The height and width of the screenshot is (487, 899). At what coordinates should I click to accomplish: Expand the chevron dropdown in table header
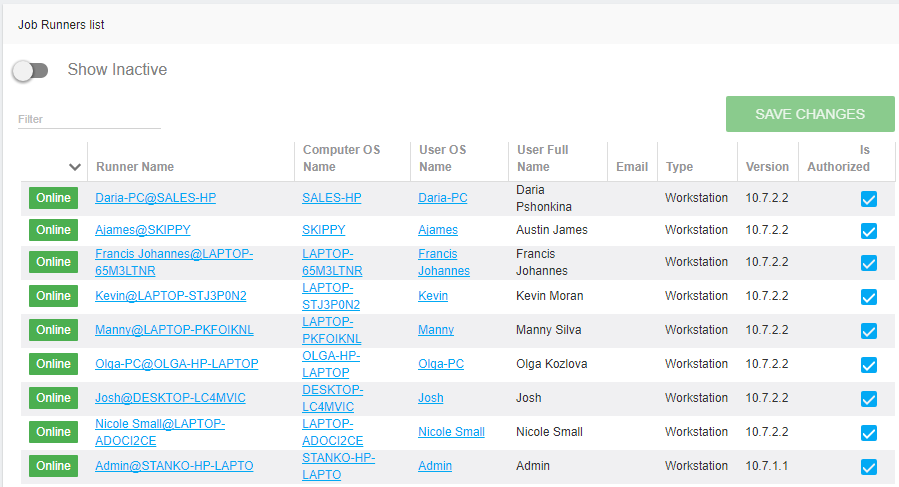(x=74, y=167)
